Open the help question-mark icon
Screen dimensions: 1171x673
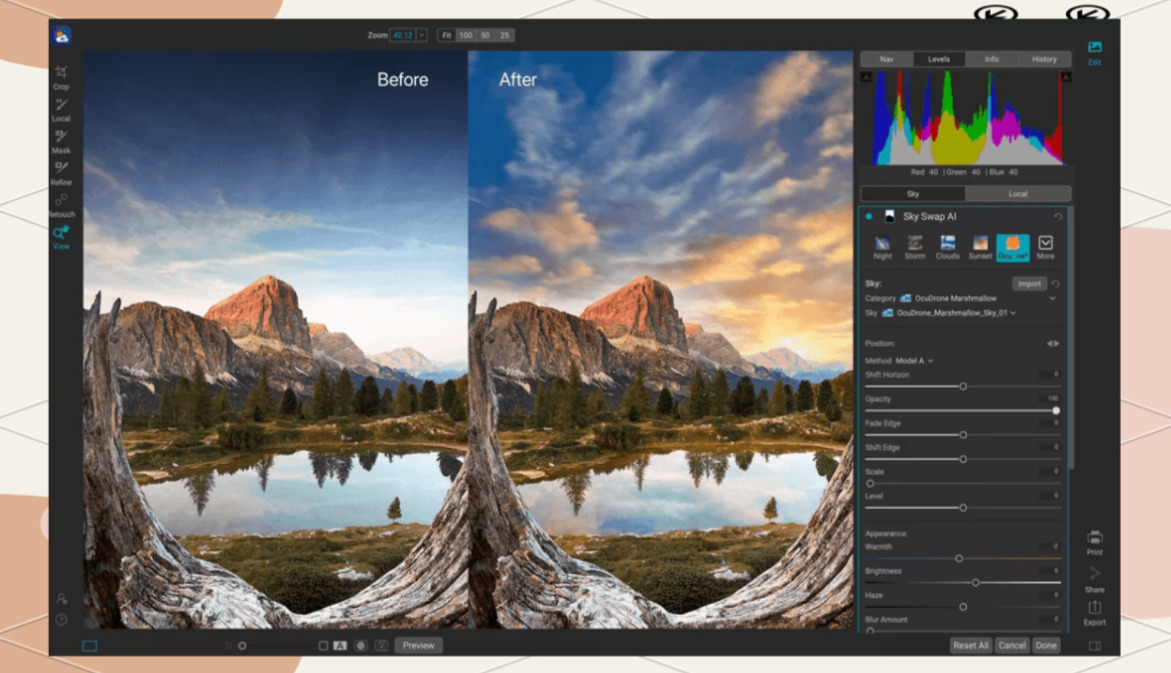pyautogui.click(x=61, y=620)
